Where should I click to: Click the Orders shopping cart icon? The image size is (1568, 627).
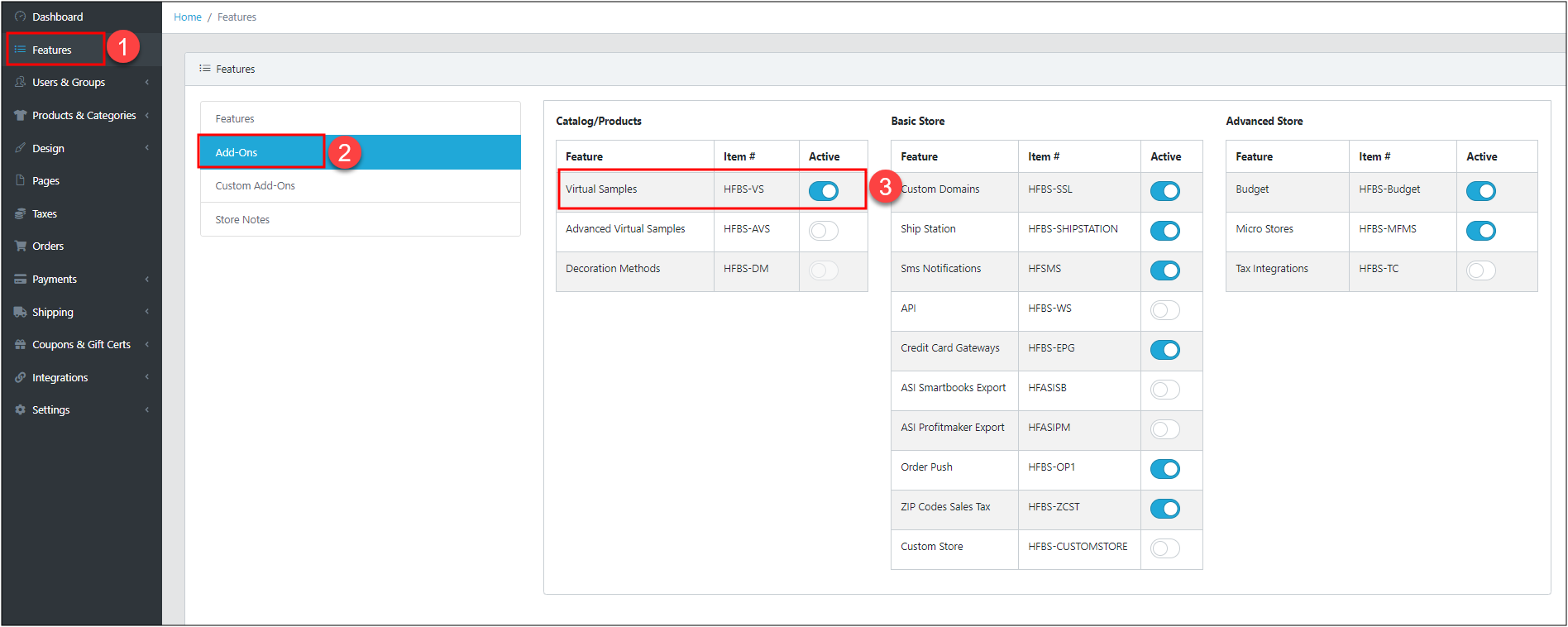click(21, 246)
